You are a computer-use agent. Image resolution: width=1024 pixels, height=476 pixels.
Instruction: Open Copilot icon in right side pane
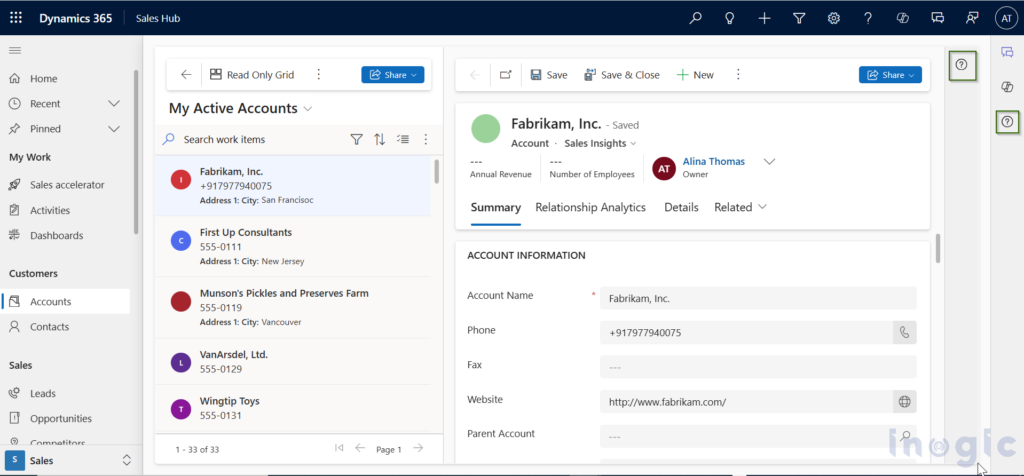tap(1007, 87)
